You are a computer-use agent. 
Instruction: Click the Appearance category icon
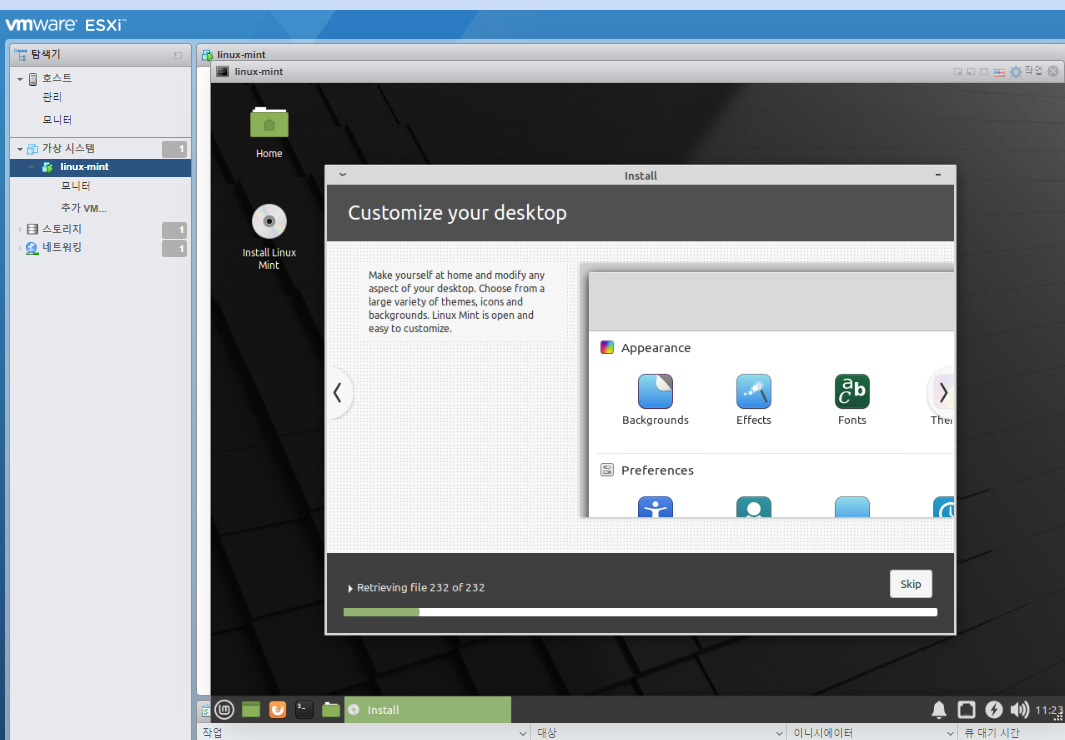click(x=607, y=348)
